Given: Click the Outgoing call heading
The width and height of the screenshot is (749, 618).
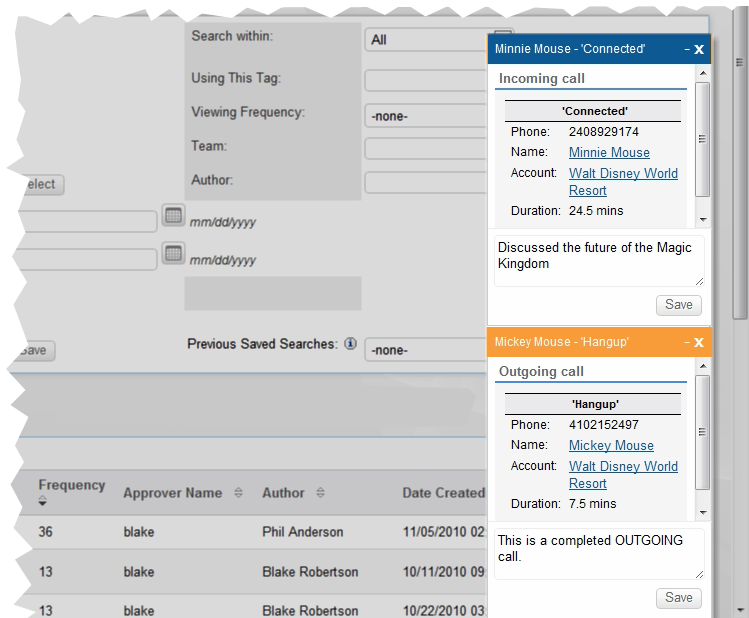Looking at the screenshot, I should click(x=541, y=371).
